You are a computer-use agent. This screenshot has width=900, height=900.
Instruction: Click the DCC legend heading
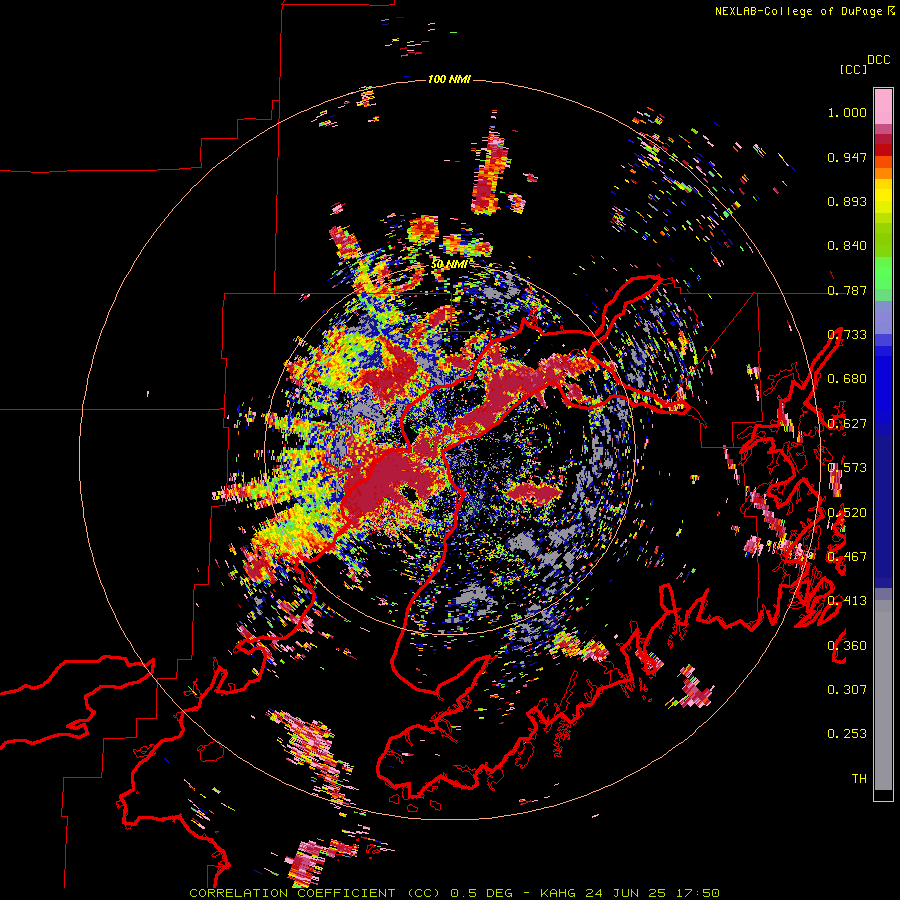879,60
